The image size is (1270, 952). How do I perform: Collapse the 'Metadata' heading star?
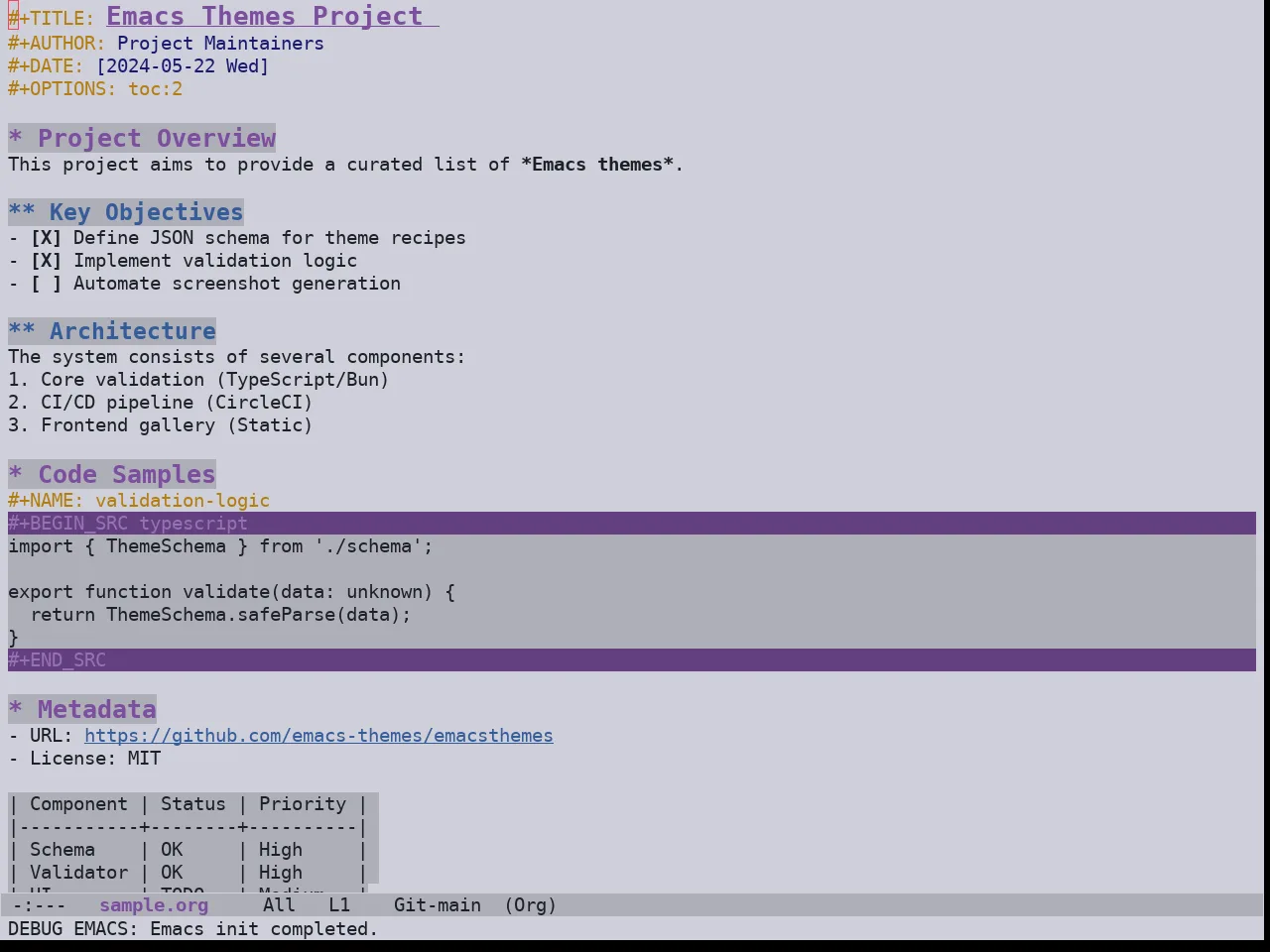pos(15,709)
